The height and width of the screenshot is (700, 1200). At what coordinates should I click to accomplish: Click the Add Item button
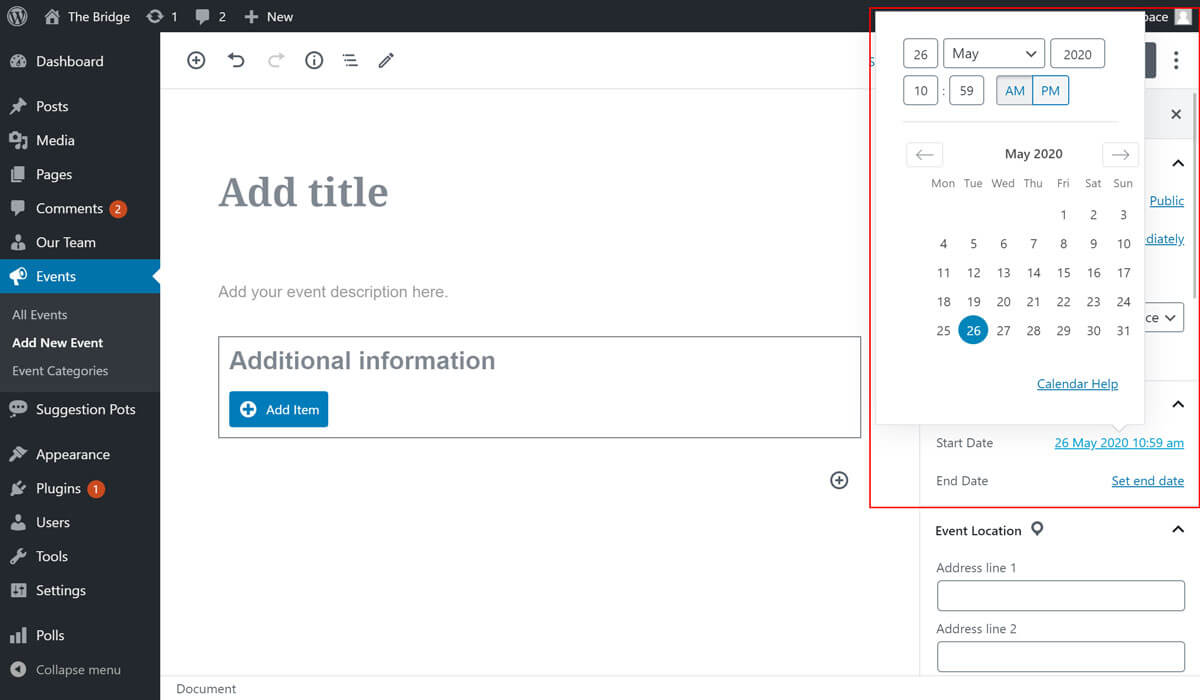[278, 409]
